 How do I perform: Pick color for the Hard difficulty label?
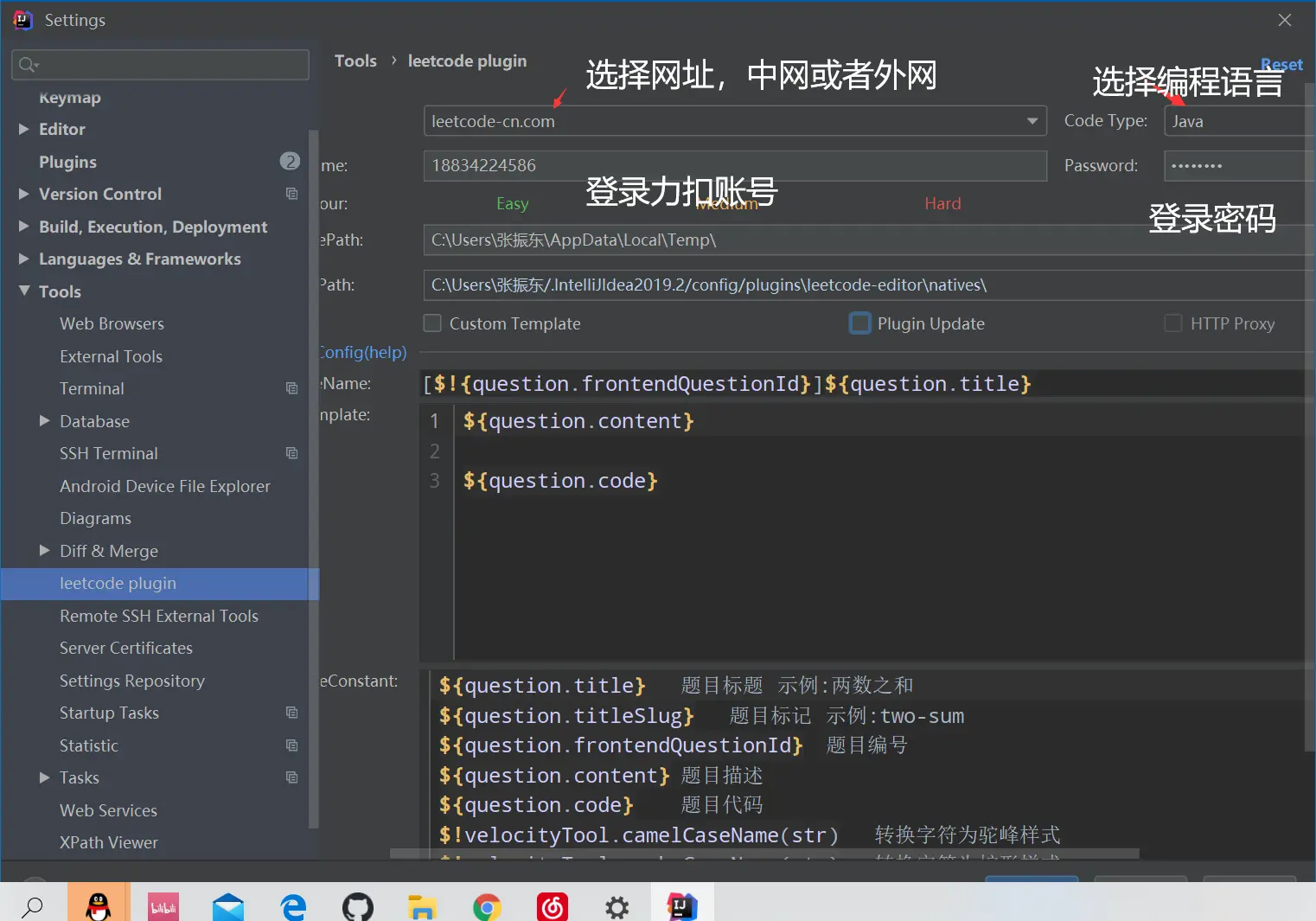[x=942, y=203]
